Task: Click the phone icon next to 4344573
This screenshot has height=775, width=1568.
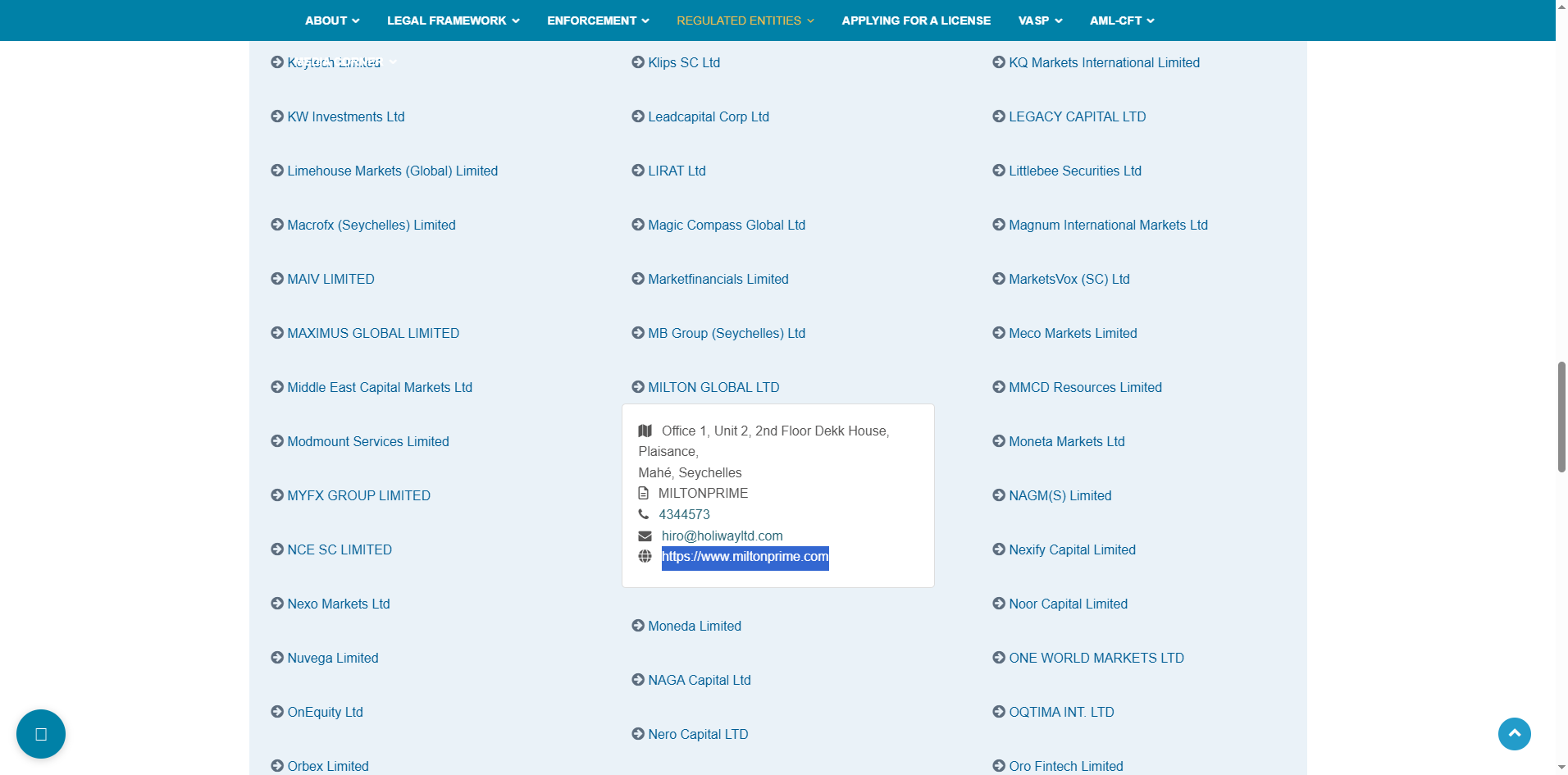Action: click(644, 514)
